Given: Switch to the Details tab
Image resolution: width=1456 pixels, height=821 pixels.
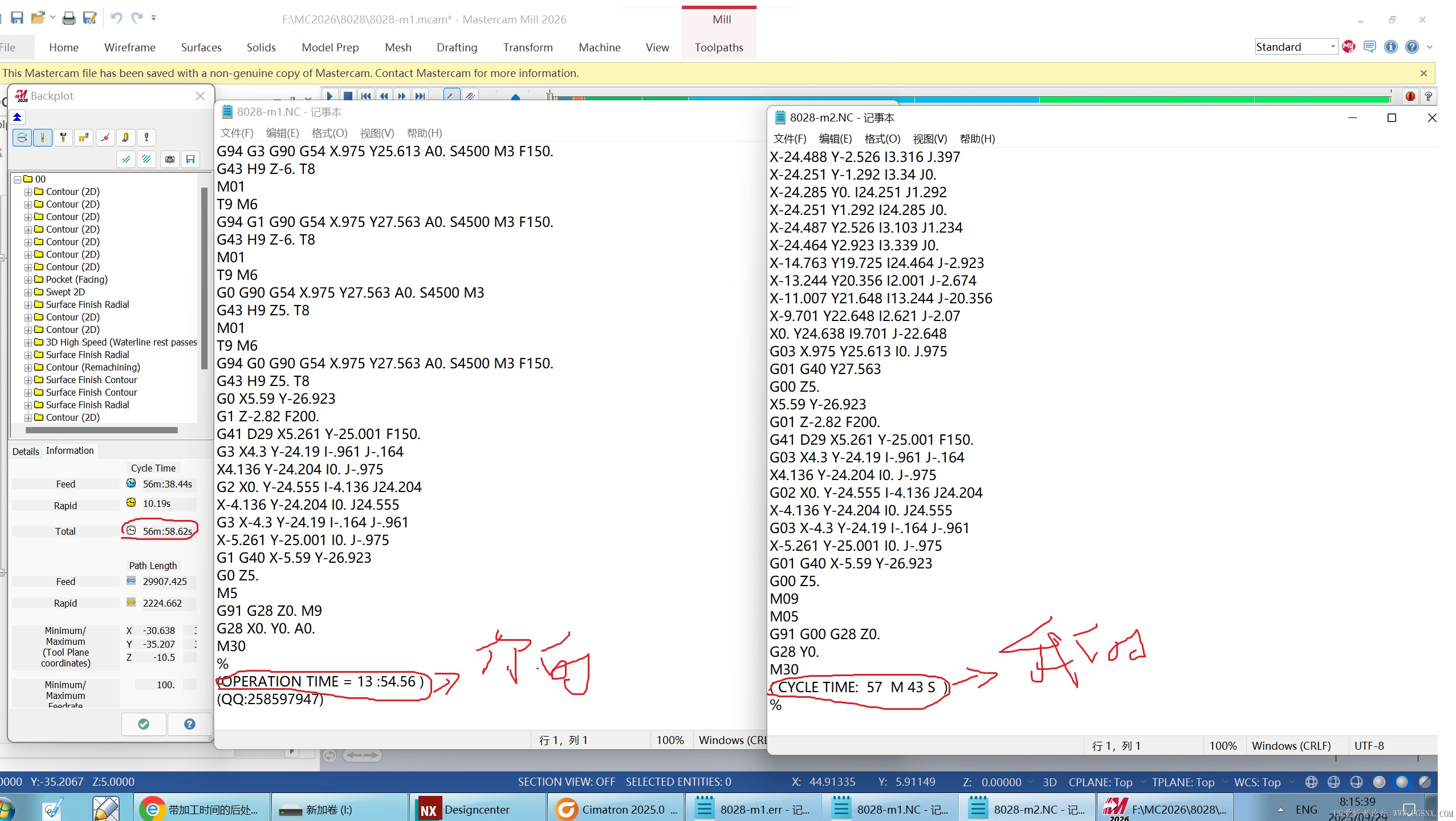Looking at the screenshot, I should pos(26,451).
